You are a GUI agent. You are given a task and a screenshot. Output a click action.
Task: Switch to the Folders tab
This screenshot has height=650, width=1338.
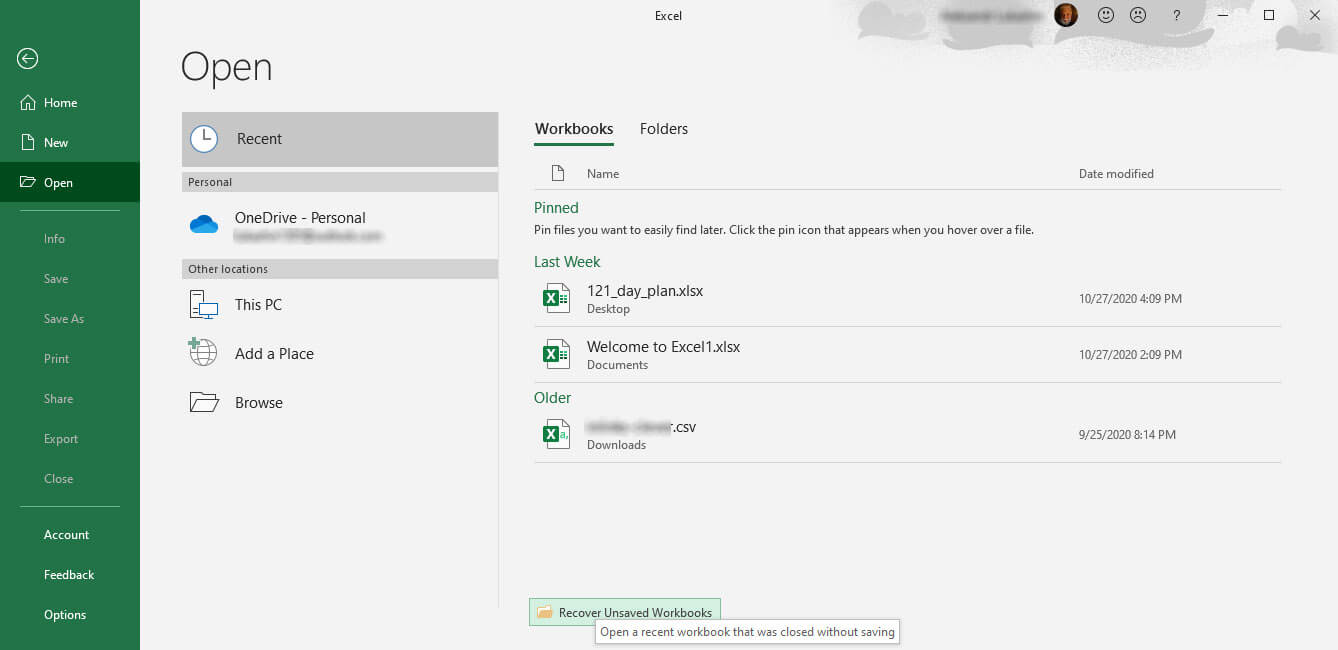(664, 129)
